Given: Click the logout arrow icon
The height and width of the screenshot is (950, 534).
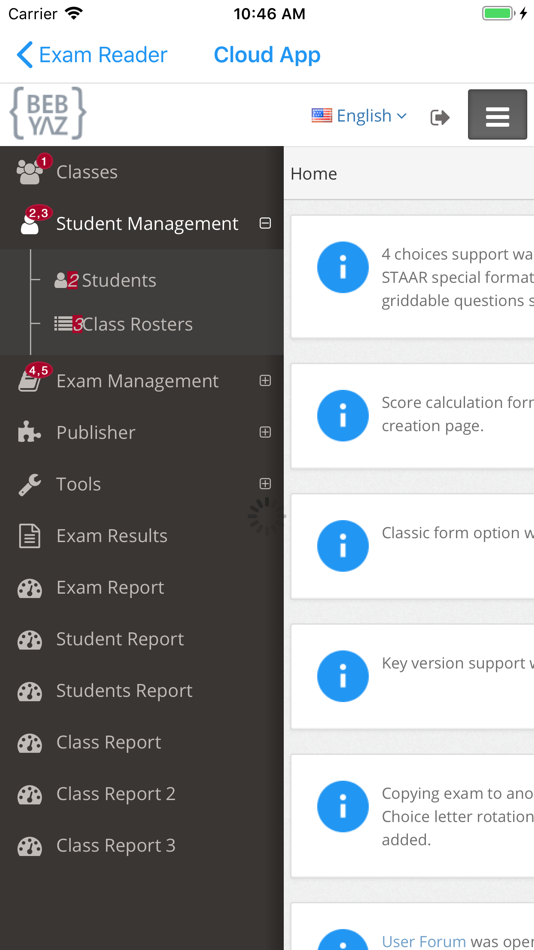Looking at the screenshot, I should [x=440, y=117].
